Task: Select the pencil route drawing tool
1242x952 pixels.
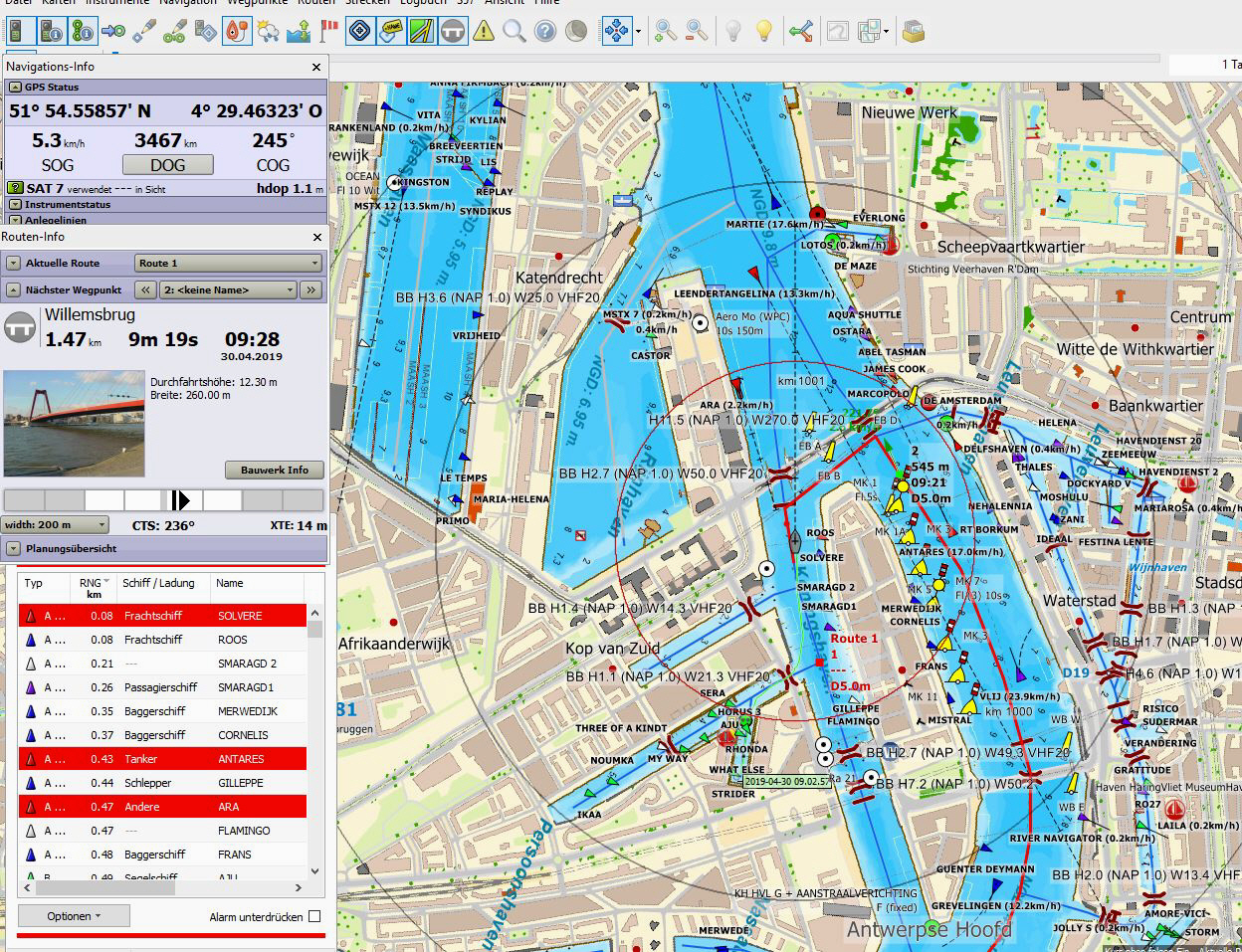Action: point(175,32)
